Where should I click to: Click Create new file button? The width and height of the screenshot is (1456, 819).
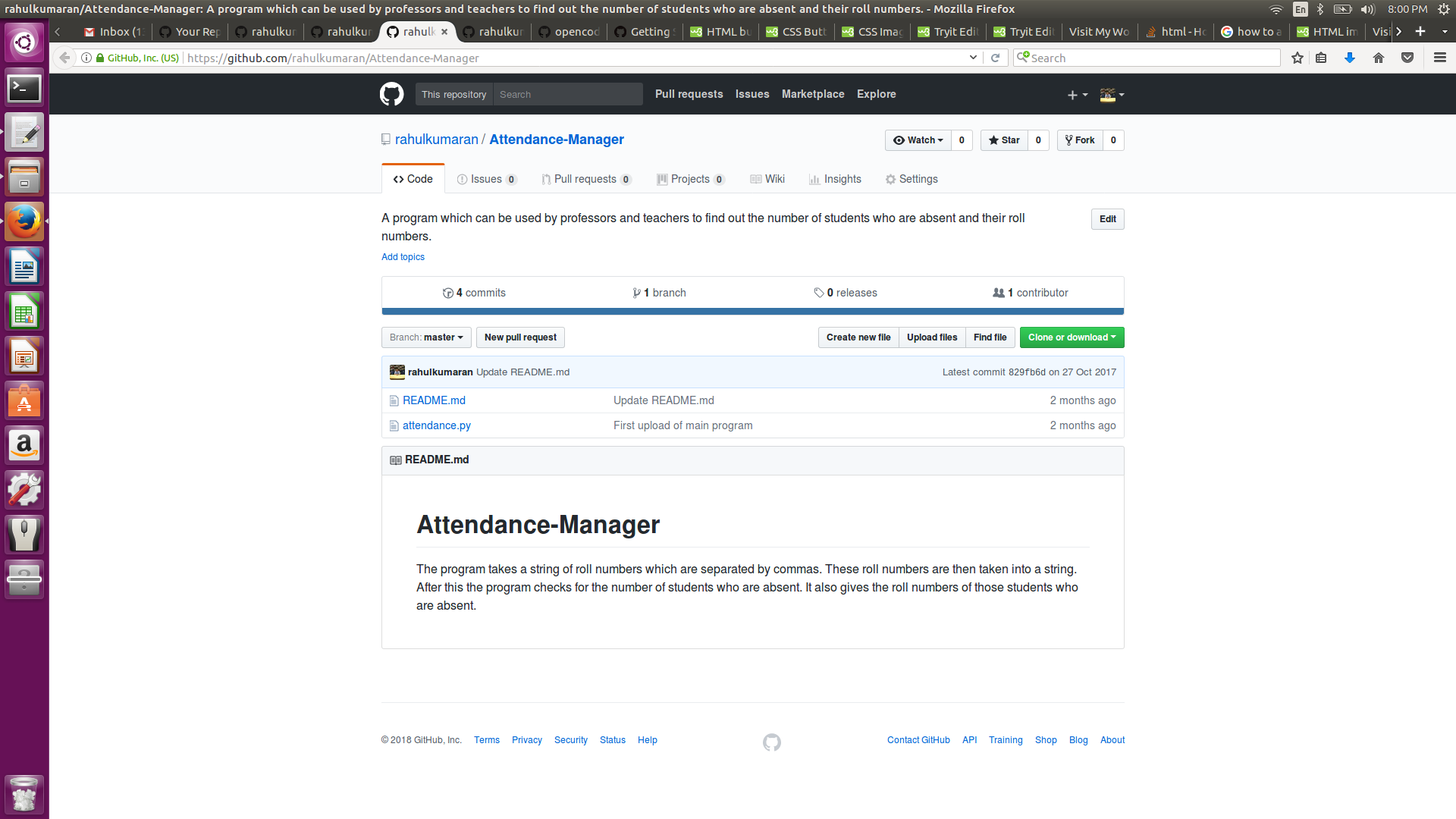(x=858, y=337)
